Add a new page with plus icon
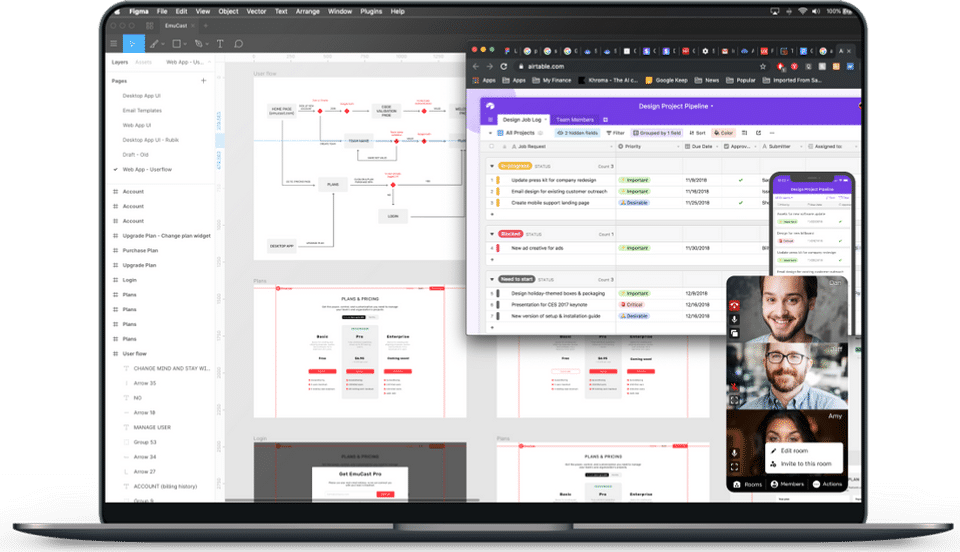This screenshot has width=960, height=552. [x=203, y=81]
